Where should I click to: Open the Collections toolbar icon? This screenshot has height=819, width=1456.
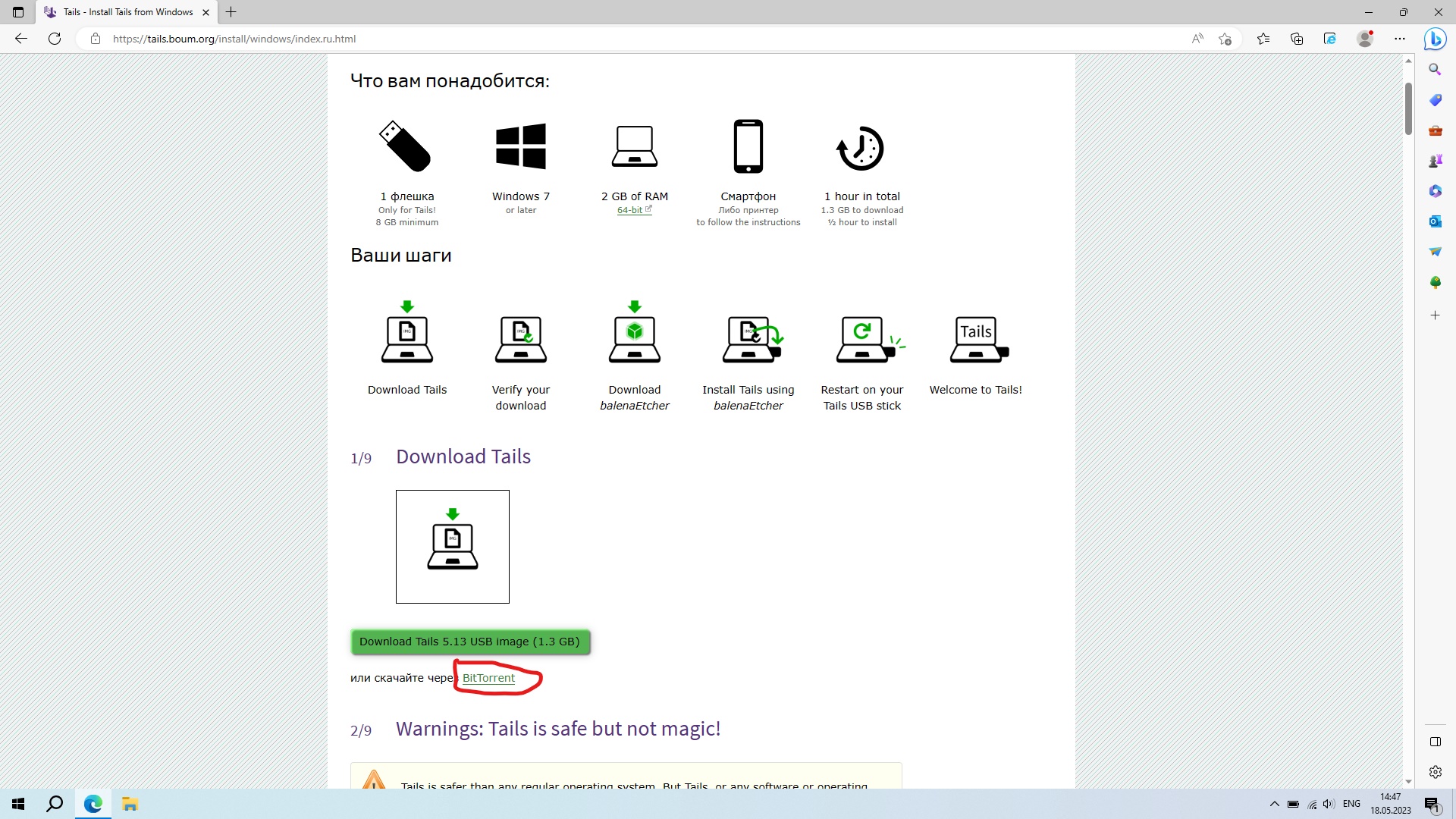coord(1297,39)
